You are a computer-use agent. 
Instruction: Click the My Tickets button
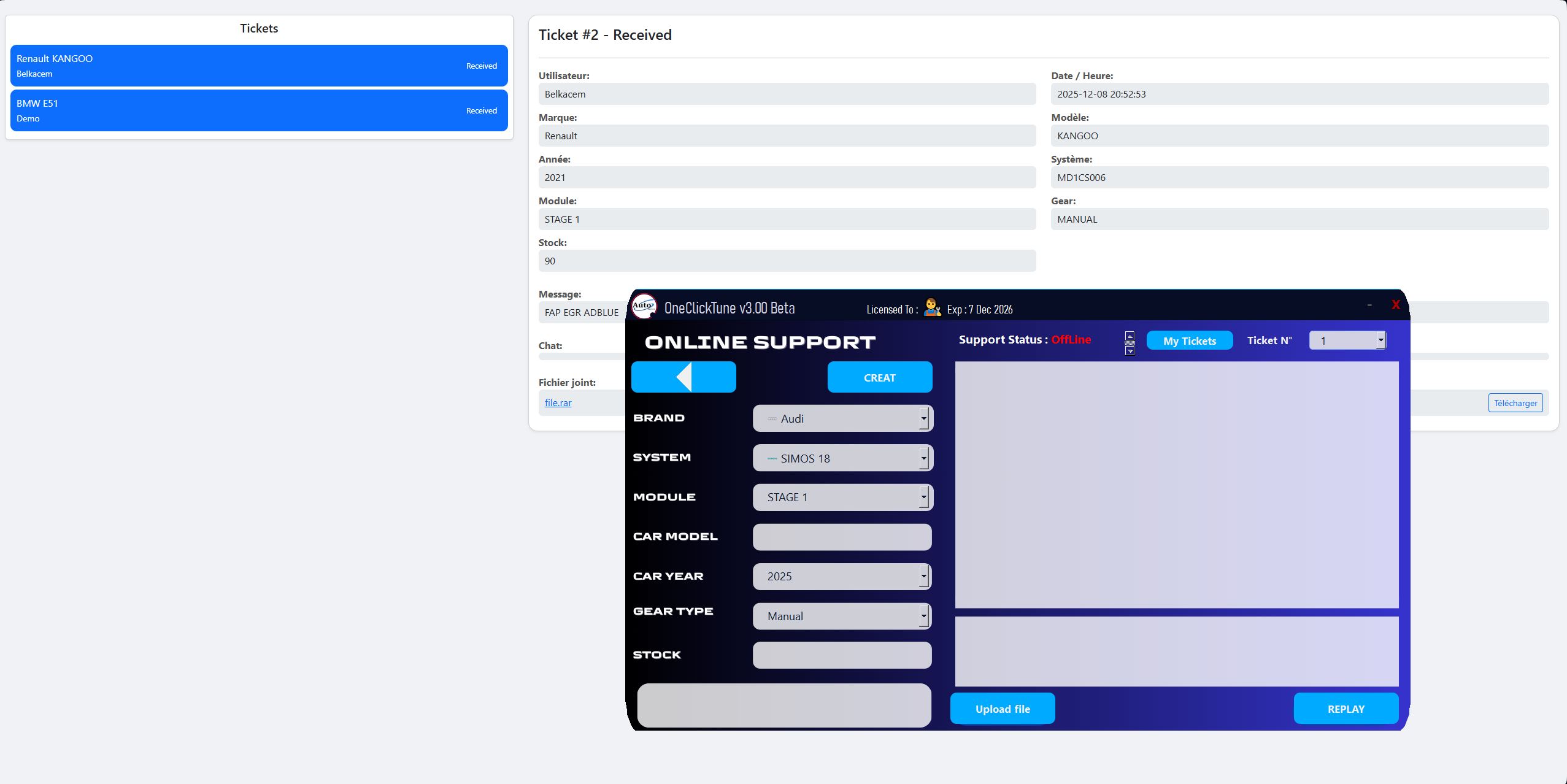coord(1189,340)
